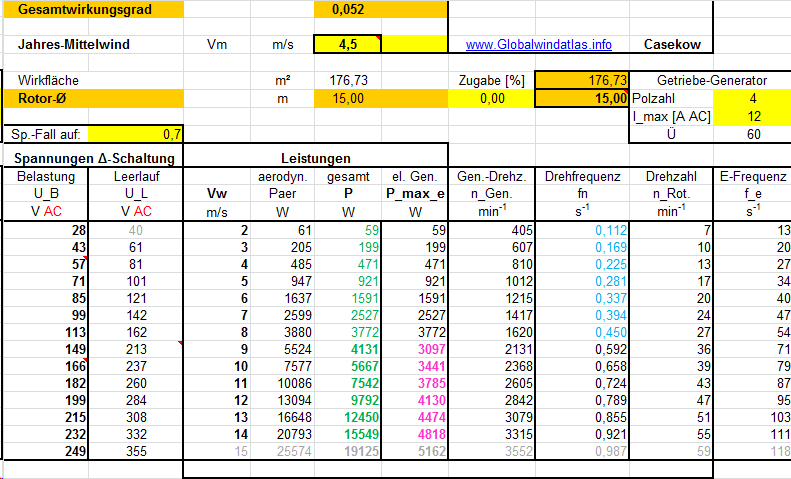Click the E-Frequenz column header
The height and width of the screenshot is (479, 791).
click(754, 176)
